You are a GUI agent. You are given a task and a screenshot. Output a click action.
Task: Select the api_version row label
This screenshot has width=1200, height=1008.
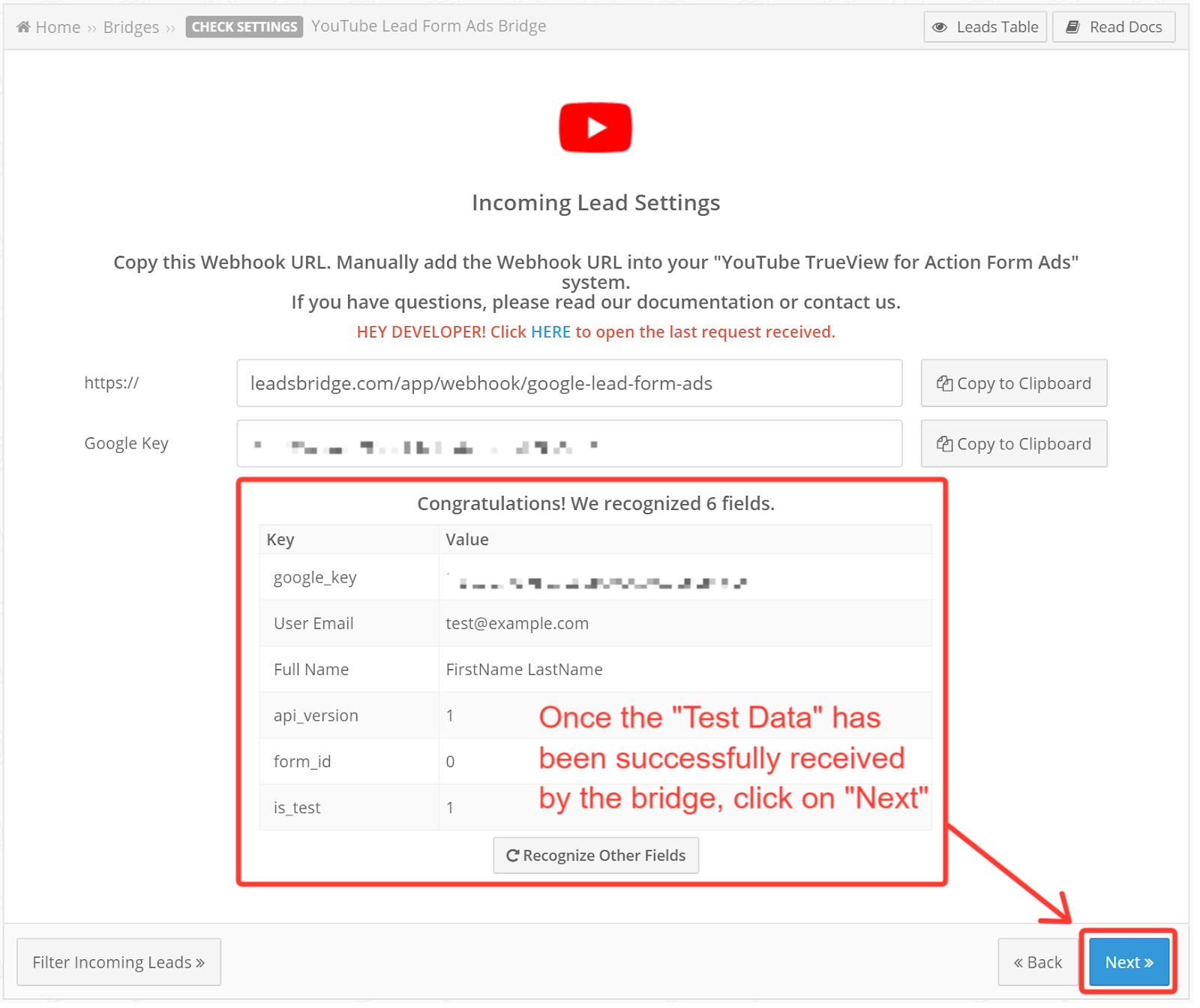[316, 715]
